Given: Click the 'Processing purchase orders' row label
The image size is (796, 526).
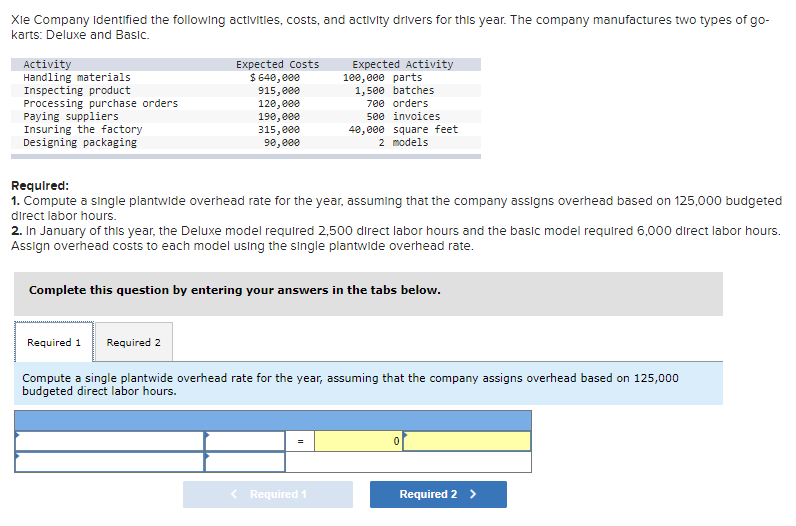Looking at the screenshot, I should tap(101, 104).
